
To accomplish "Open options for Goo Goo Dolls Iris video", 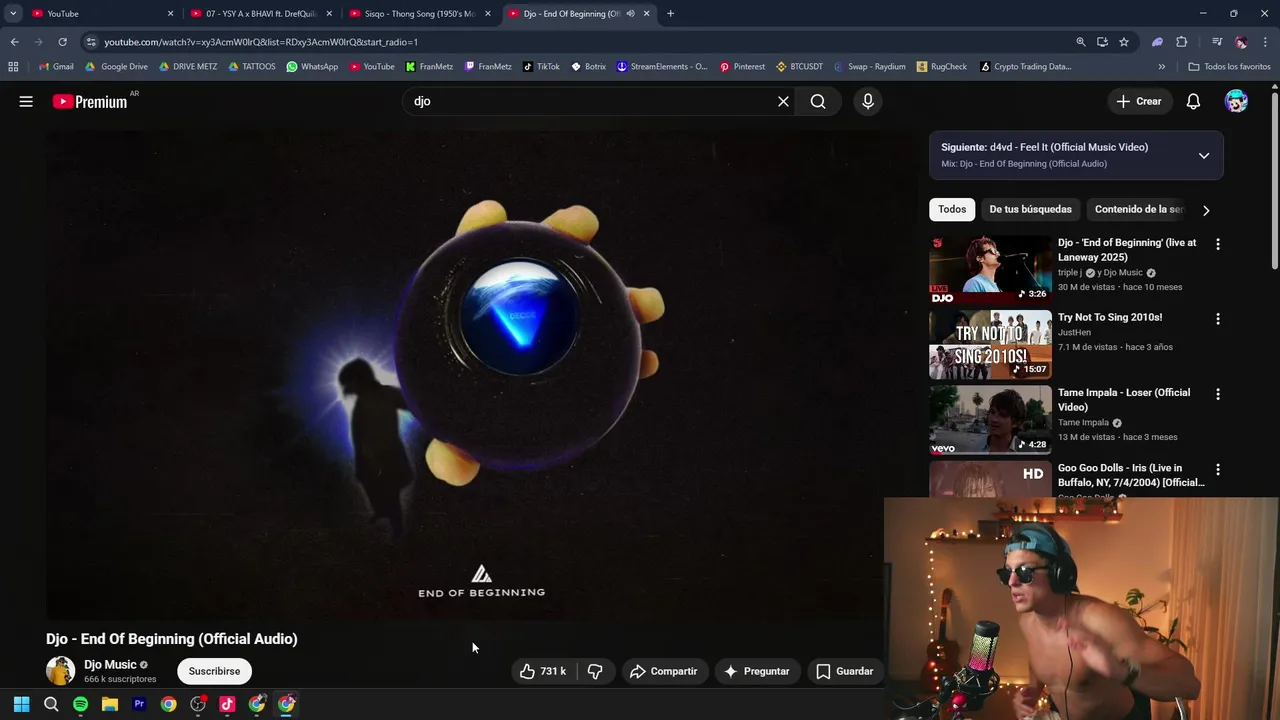I will click(x=1217, y=469).
